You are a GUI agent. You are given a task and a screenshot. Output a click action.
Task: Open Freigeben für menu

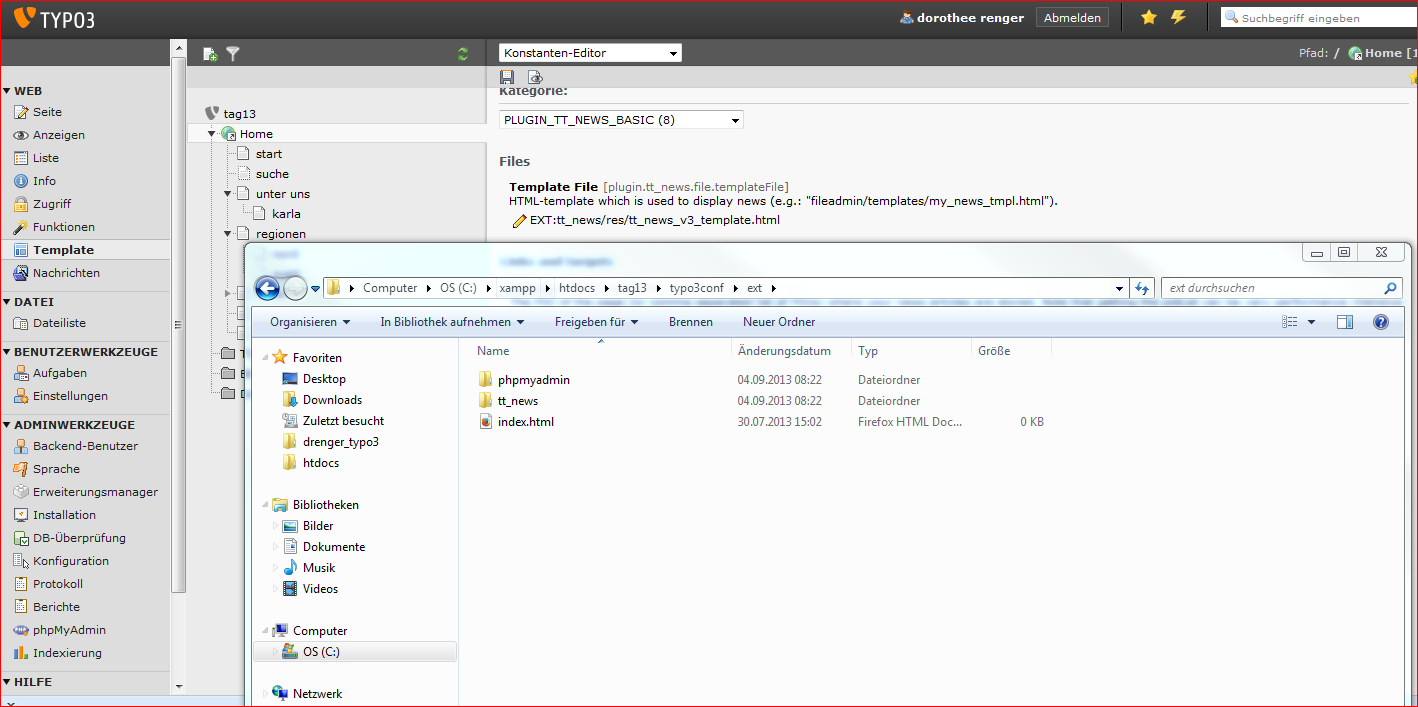pos(597,322)
